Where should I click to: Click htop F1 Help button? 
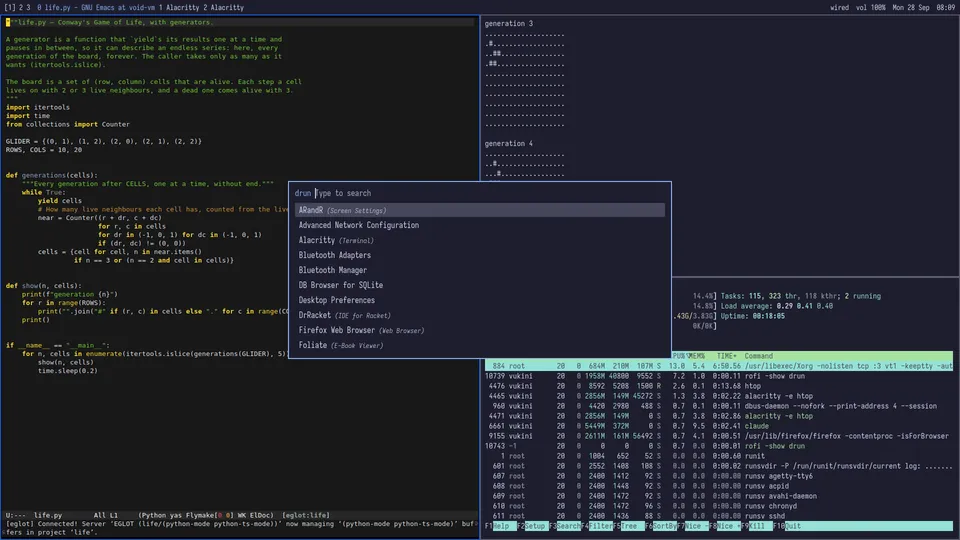501,526
